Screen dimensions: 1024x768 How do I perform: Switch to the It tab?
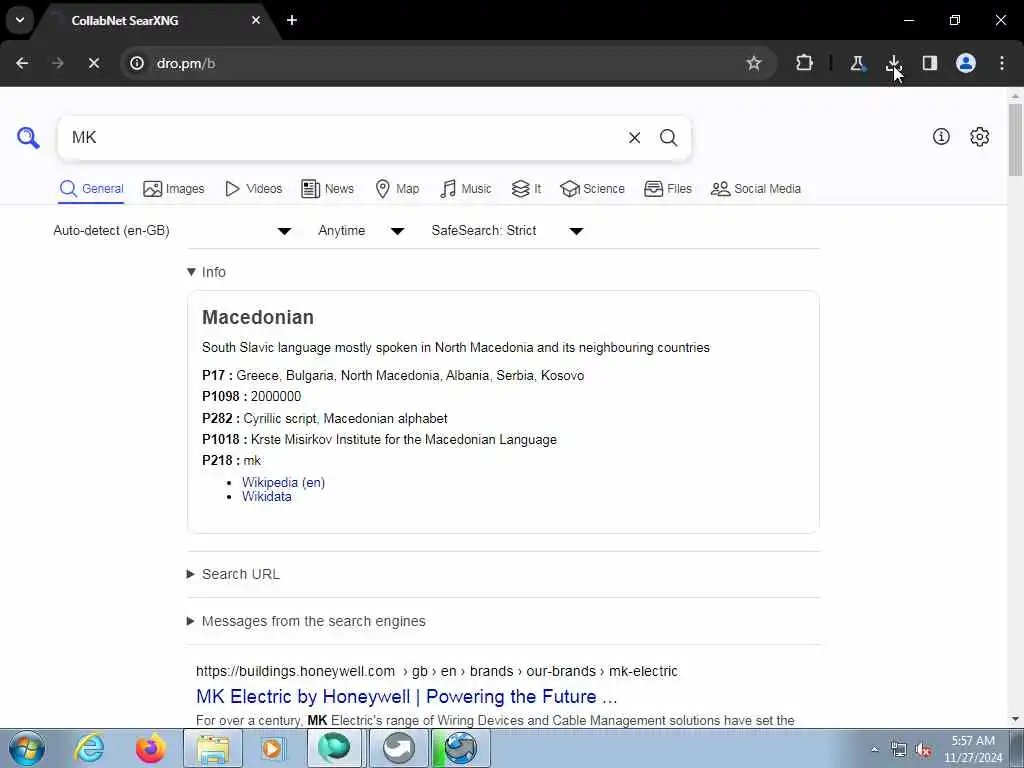pos(526,189)
